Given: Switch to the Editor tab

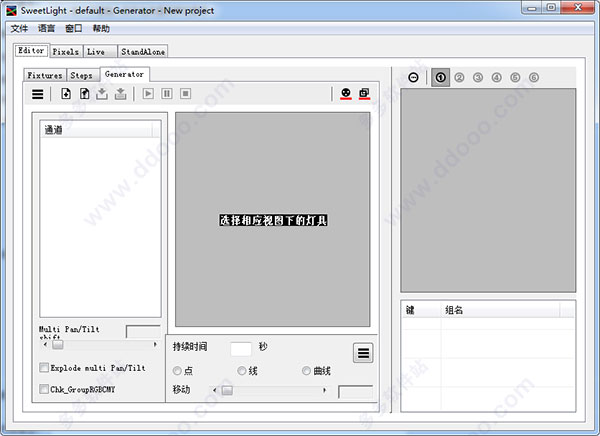Looking at the screenshot, I should point(31,51).
